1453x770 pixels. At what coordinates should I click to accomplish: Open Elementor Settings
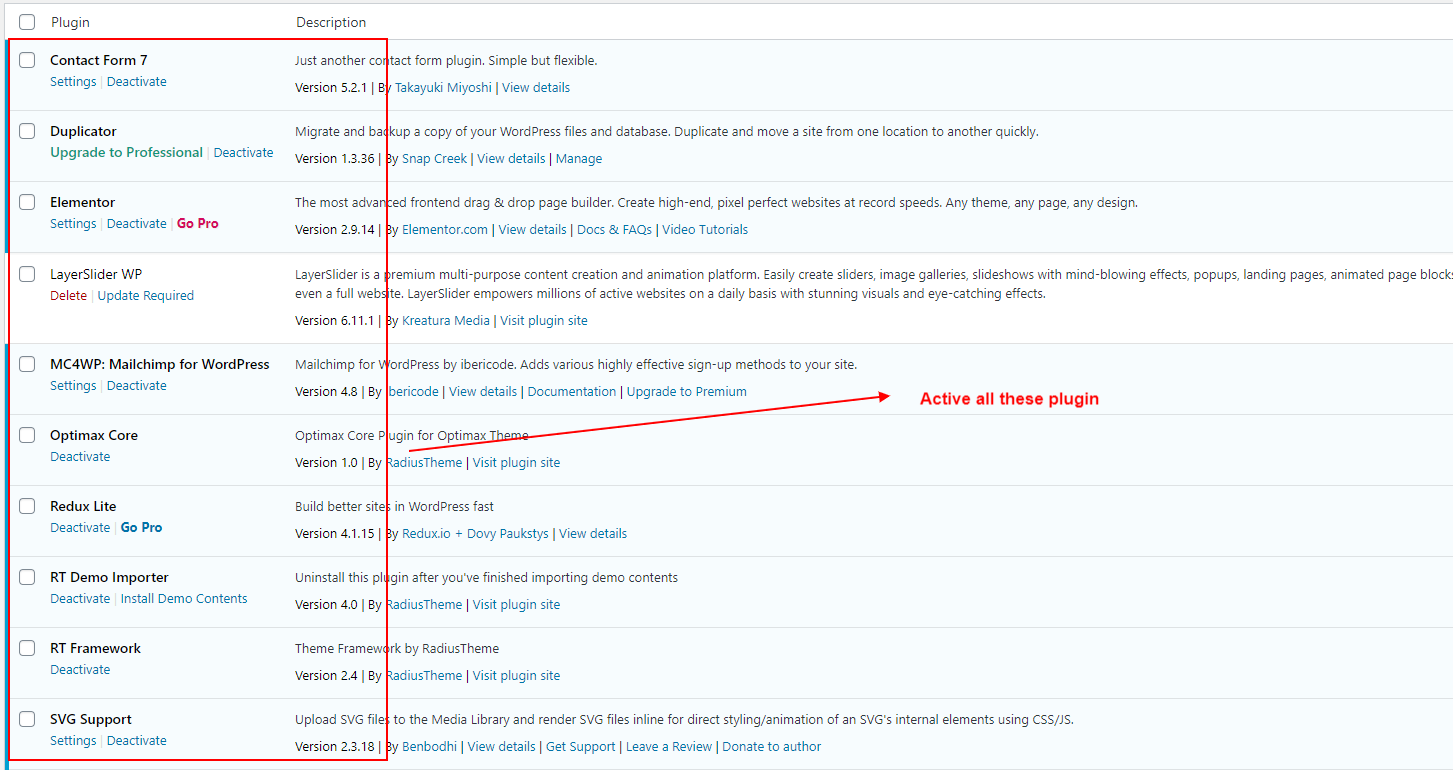click(73, 224)
